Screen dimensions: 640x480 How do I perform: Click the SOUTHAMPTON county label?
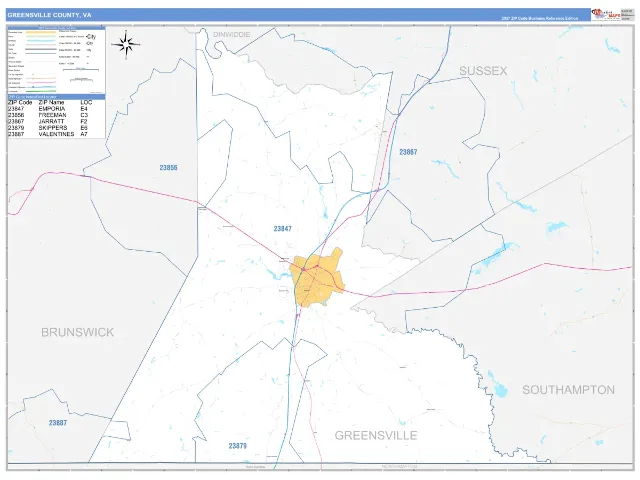(x=569, y=390)
